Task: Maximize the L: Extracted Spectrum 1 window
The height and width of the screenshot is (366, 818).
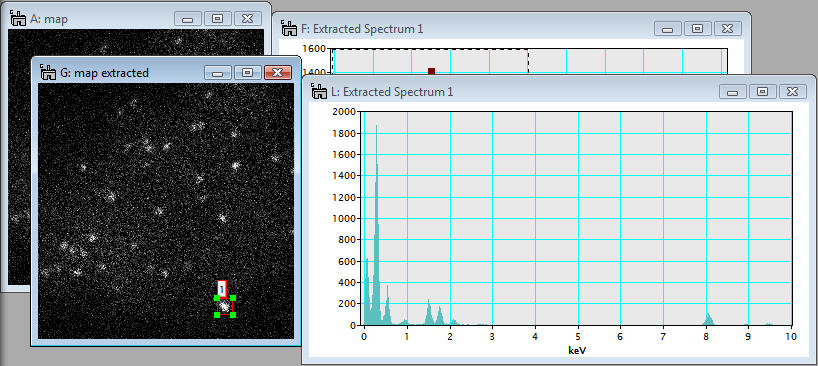Action: click(x=762, y=92)
